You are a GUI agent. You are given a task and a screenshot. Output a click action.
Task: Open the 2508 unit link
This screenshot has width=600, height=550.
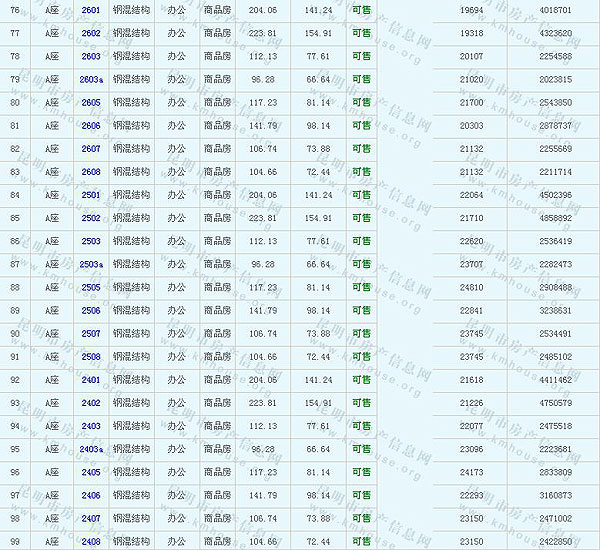[91, 357]
